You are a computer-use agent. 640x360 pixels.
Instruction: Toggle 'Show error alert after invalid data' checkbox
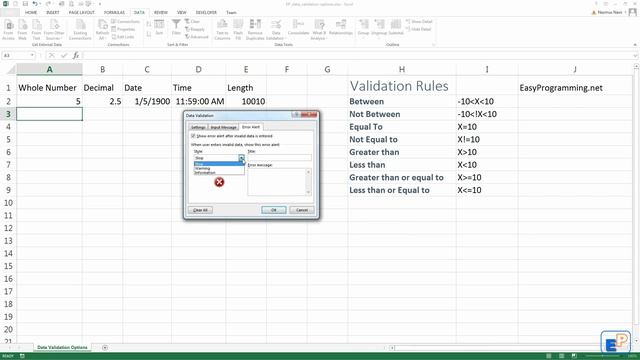(193, 136)
